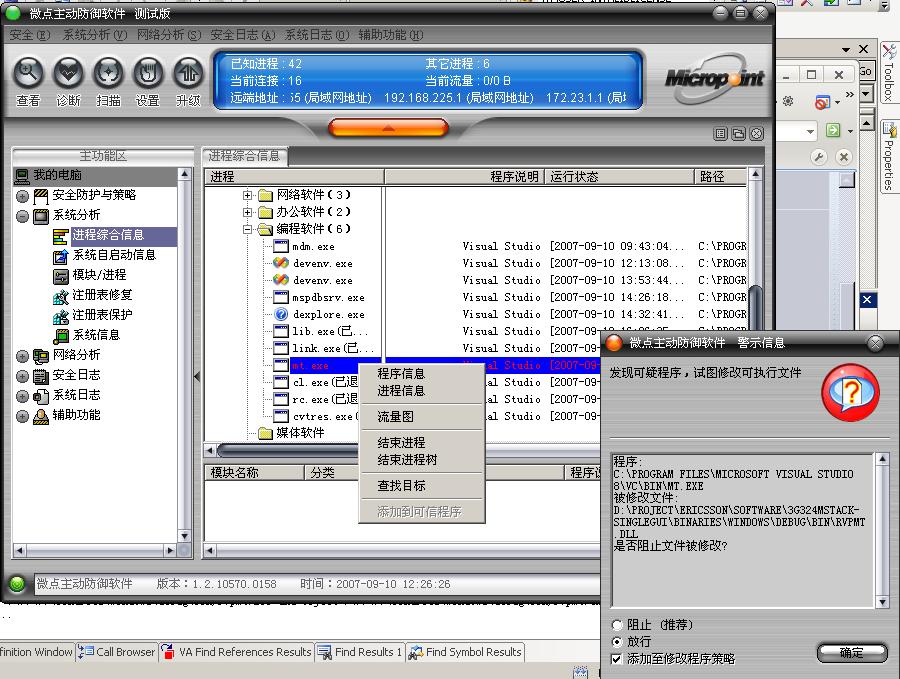Viewport: 900px width, 679px height.
Task: Open VA Find References Results tab
Action: [236, 652]
